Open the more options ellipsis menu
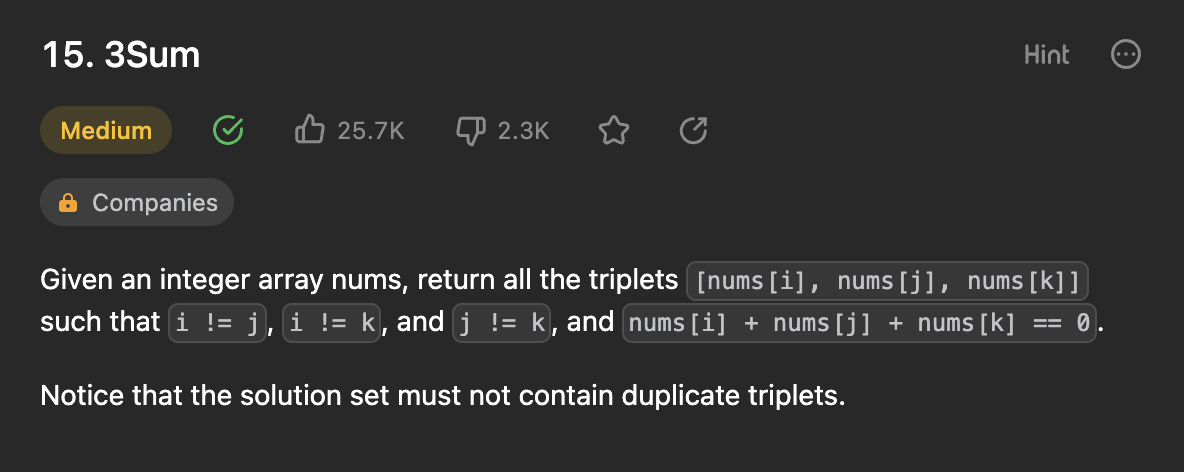Screen dimensions: 1184x472 (x=1126, y=54)
